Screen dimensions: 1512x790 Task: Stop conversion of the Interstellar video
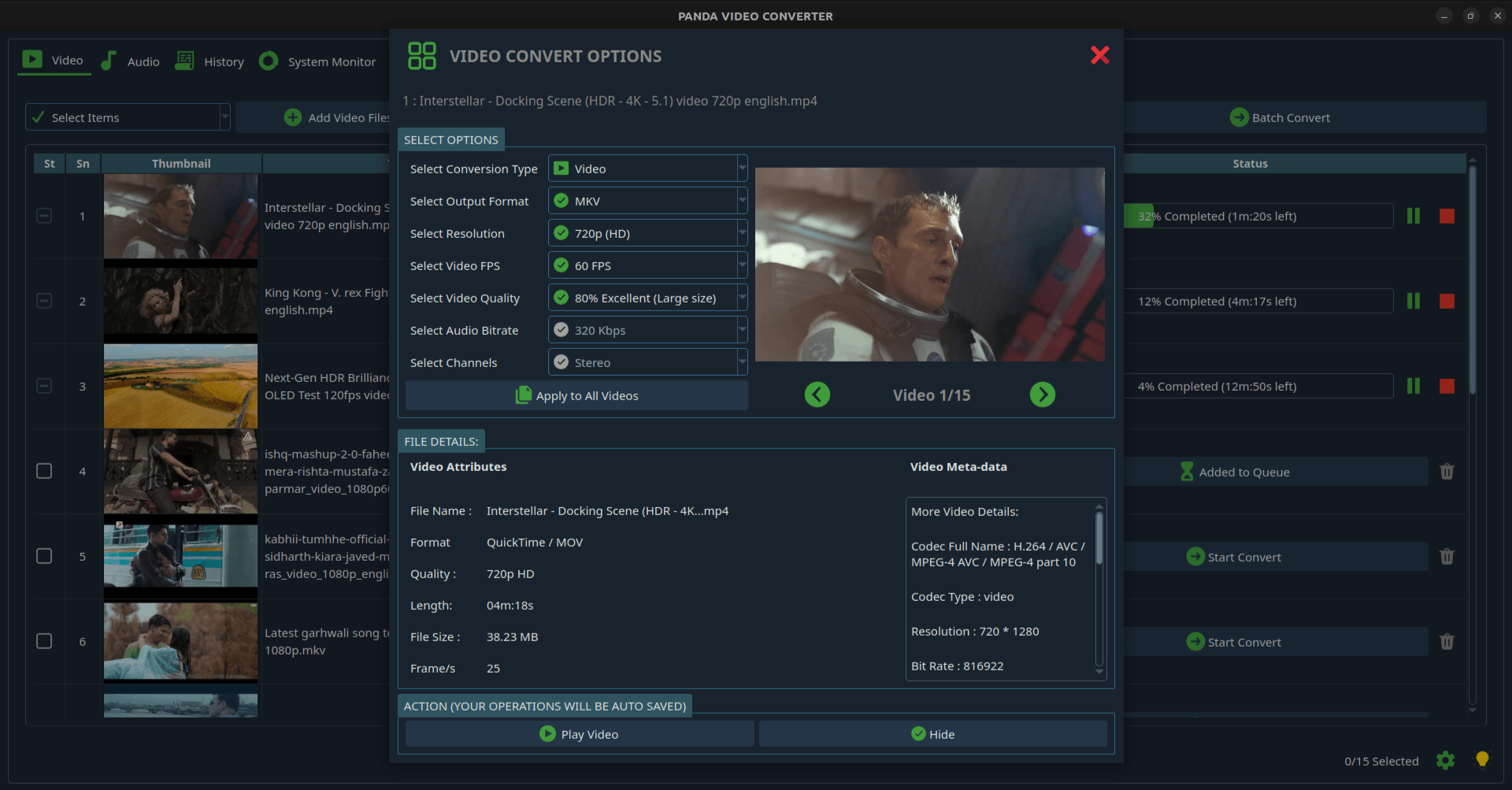[1447, 216]
